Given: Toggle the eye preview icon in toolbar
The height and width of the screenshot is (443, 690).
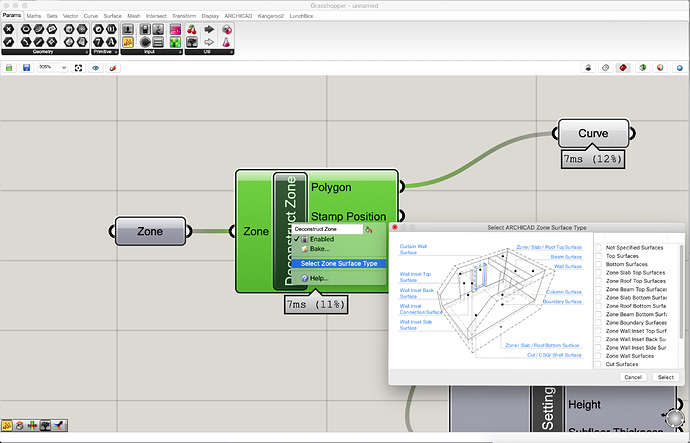Looking at the screenshot, I should [95, 68].
